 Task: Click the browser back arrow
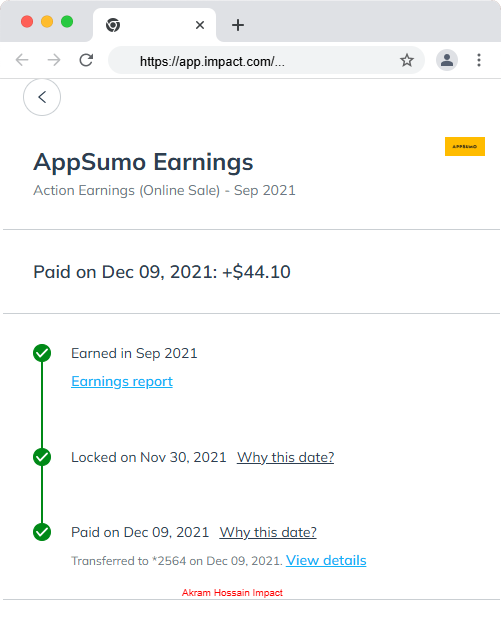22,60
